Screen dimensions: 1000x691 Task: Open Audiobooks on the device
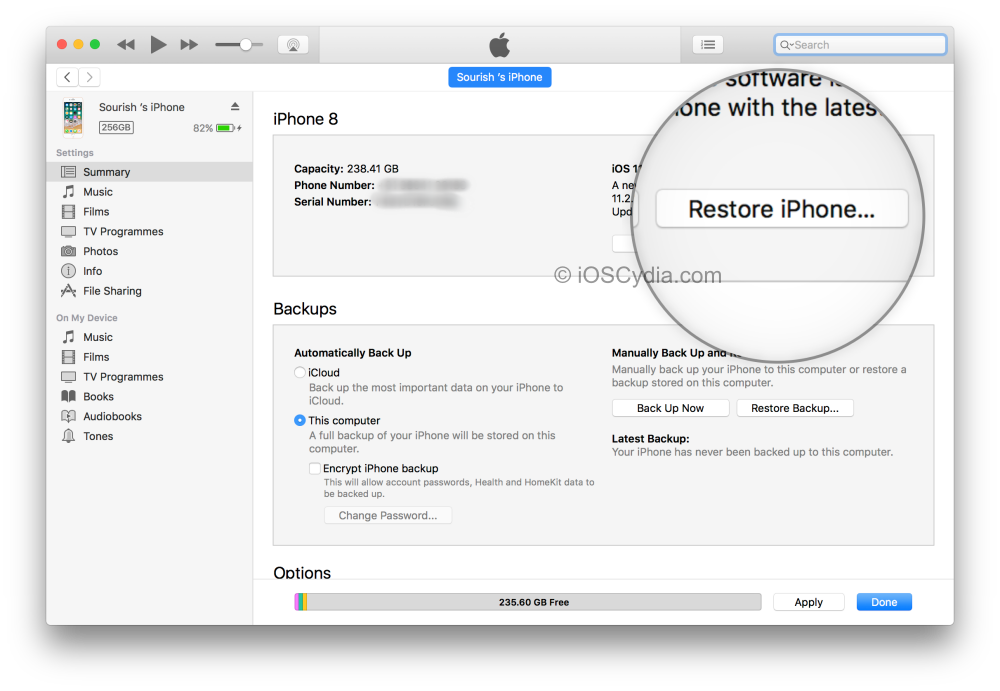pos(150,416)
